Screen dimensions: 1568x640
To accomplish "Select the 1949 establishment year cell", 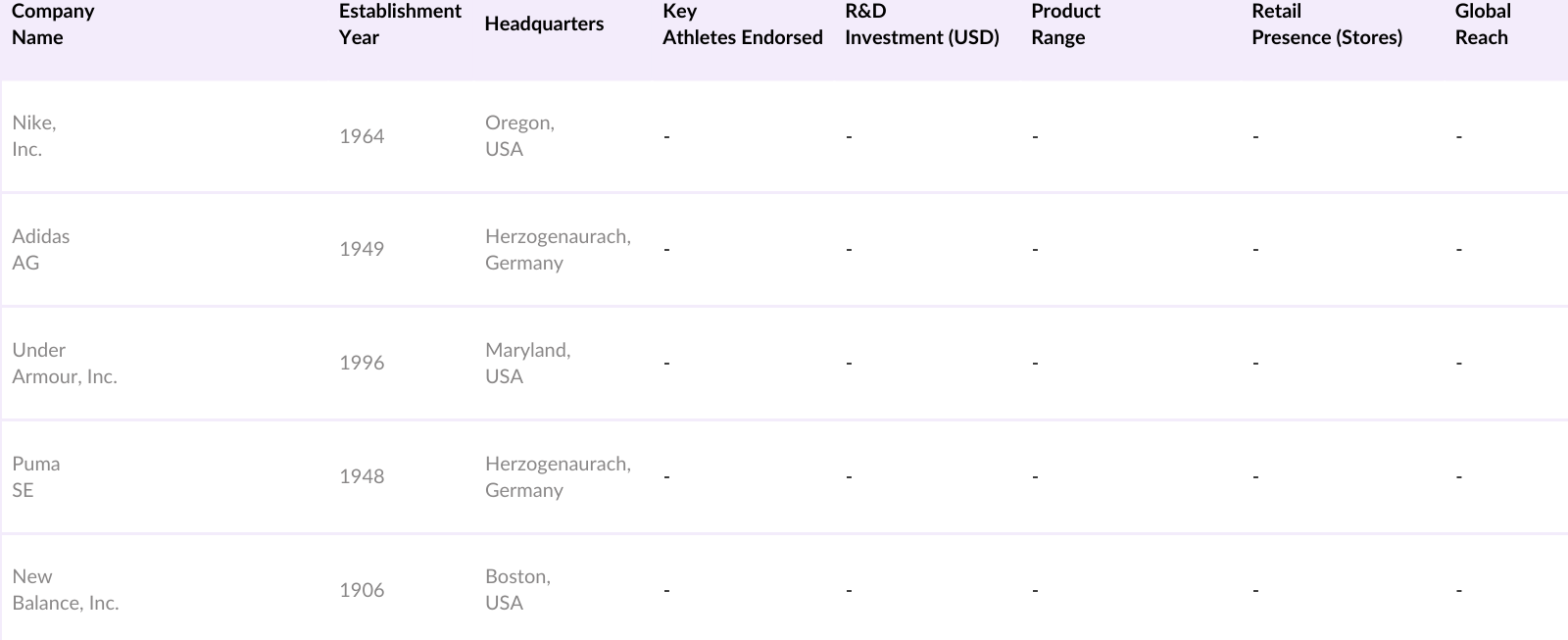I will 362,249.
